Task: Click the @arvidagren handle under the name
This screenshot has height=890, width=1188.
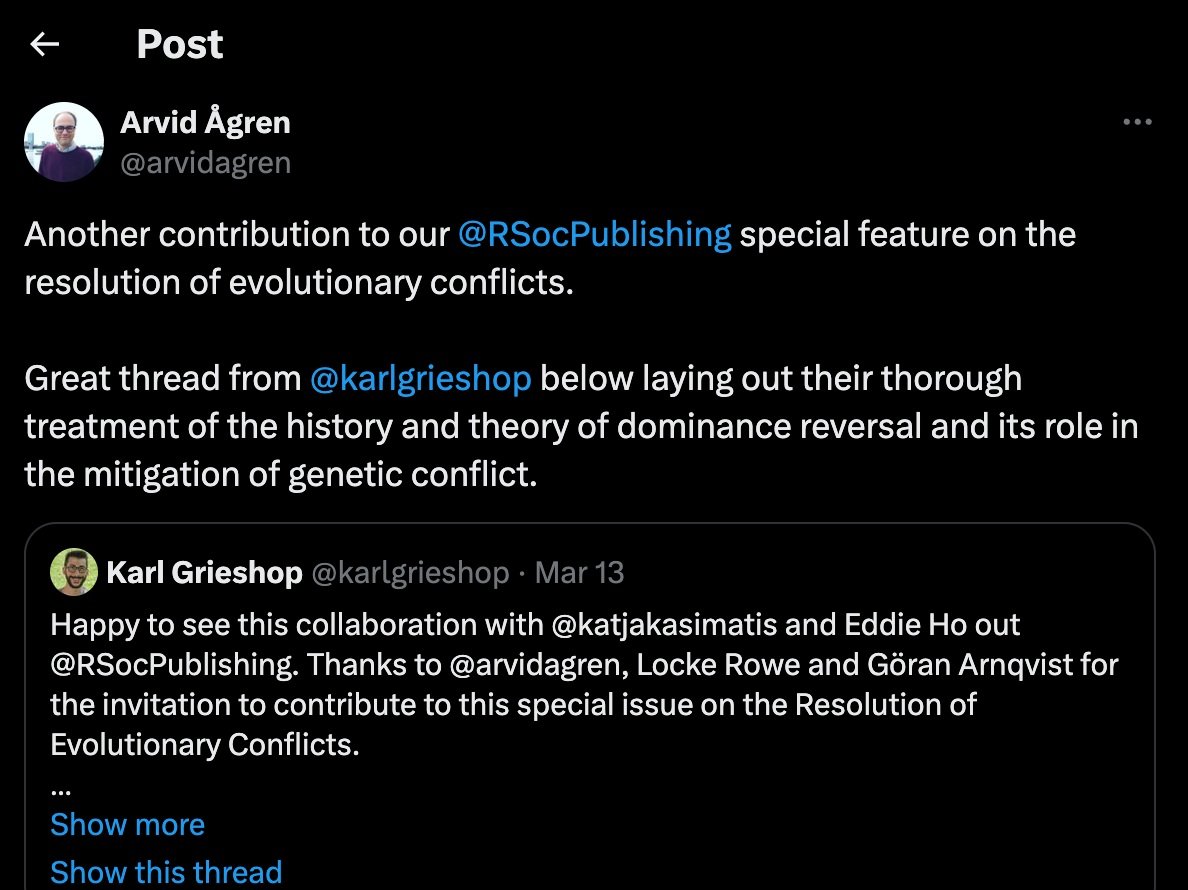Action: point(206,163)
